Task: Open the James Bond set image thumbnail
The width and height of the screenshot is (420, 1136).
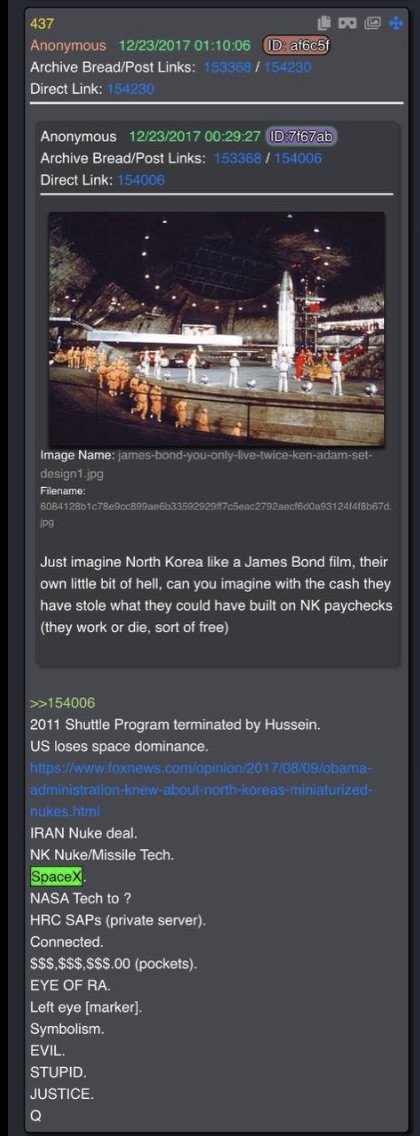Action: coord(217,328)
